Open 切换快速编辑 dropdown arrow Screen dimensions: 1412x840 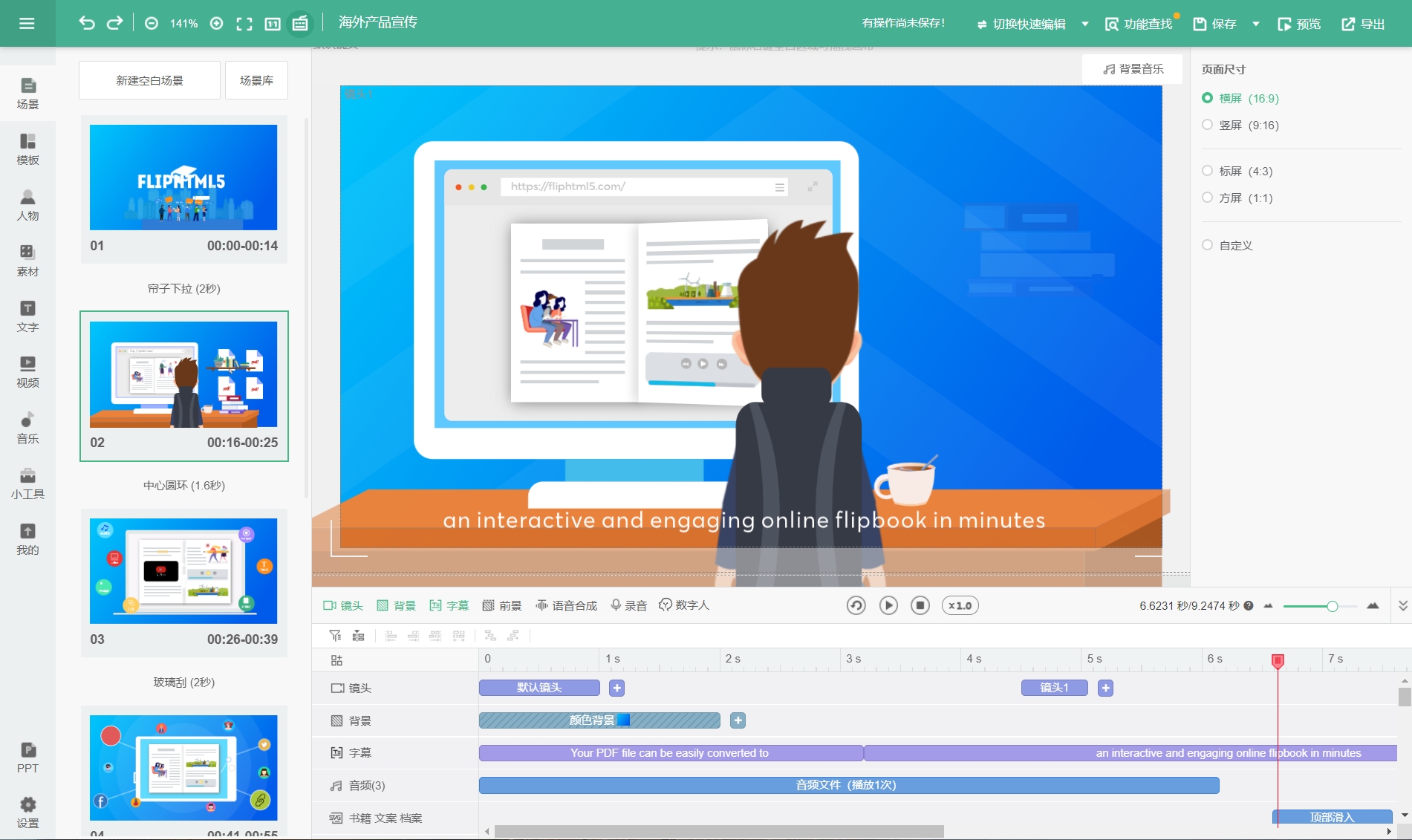pos(1084,24)
